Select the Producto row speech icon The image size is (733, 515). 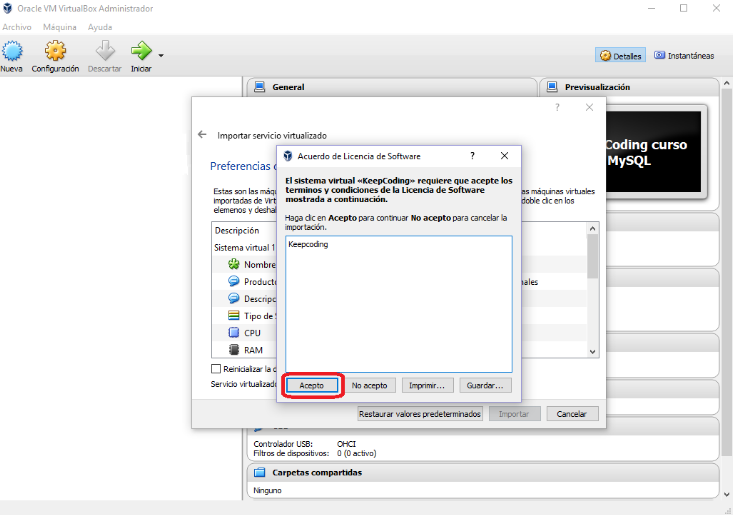click(x=234, y=281)
